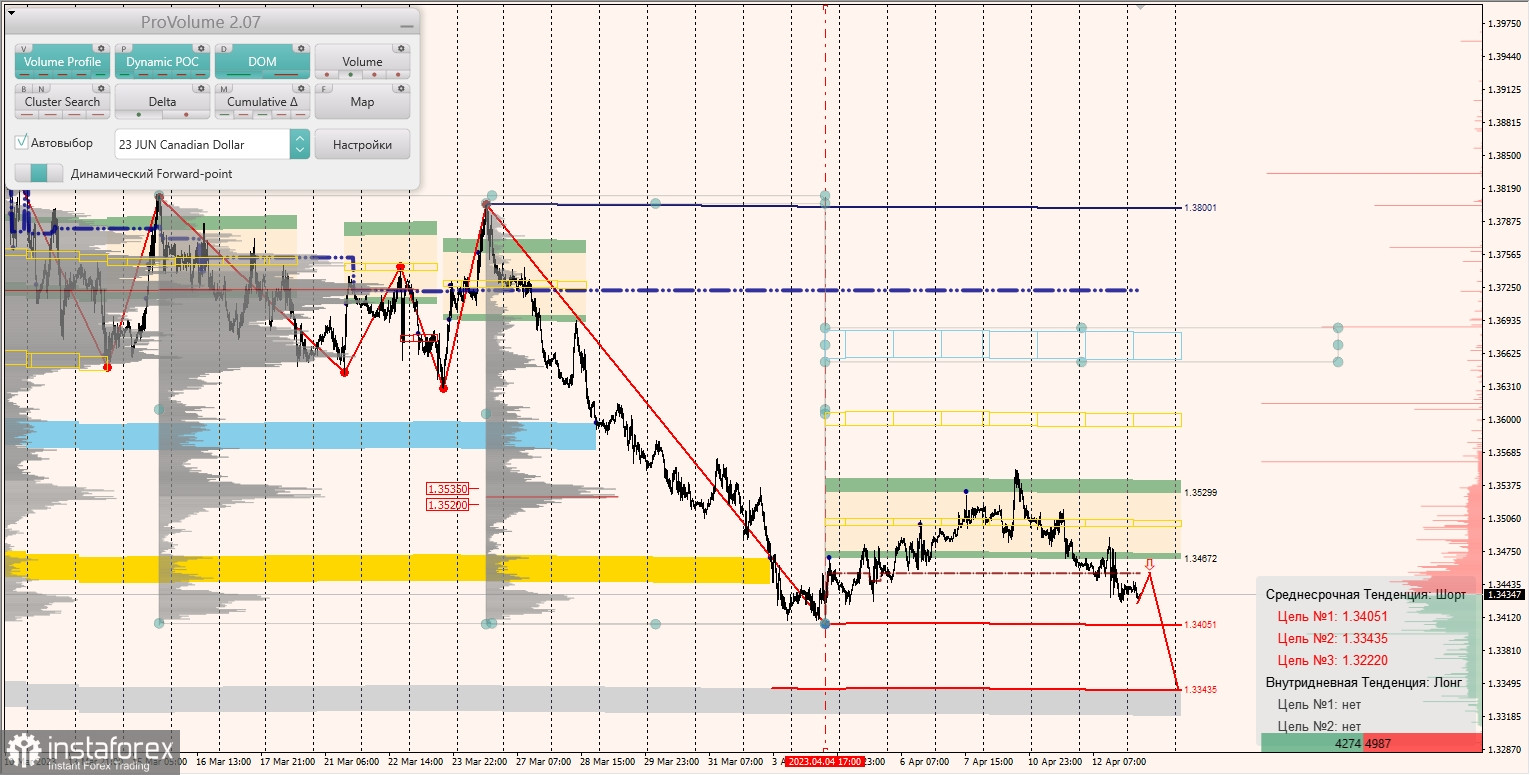This screenshot has width=1530, height=775.
Task: Open the contract dropdown stepper arrows
Action: coord(300,144)
